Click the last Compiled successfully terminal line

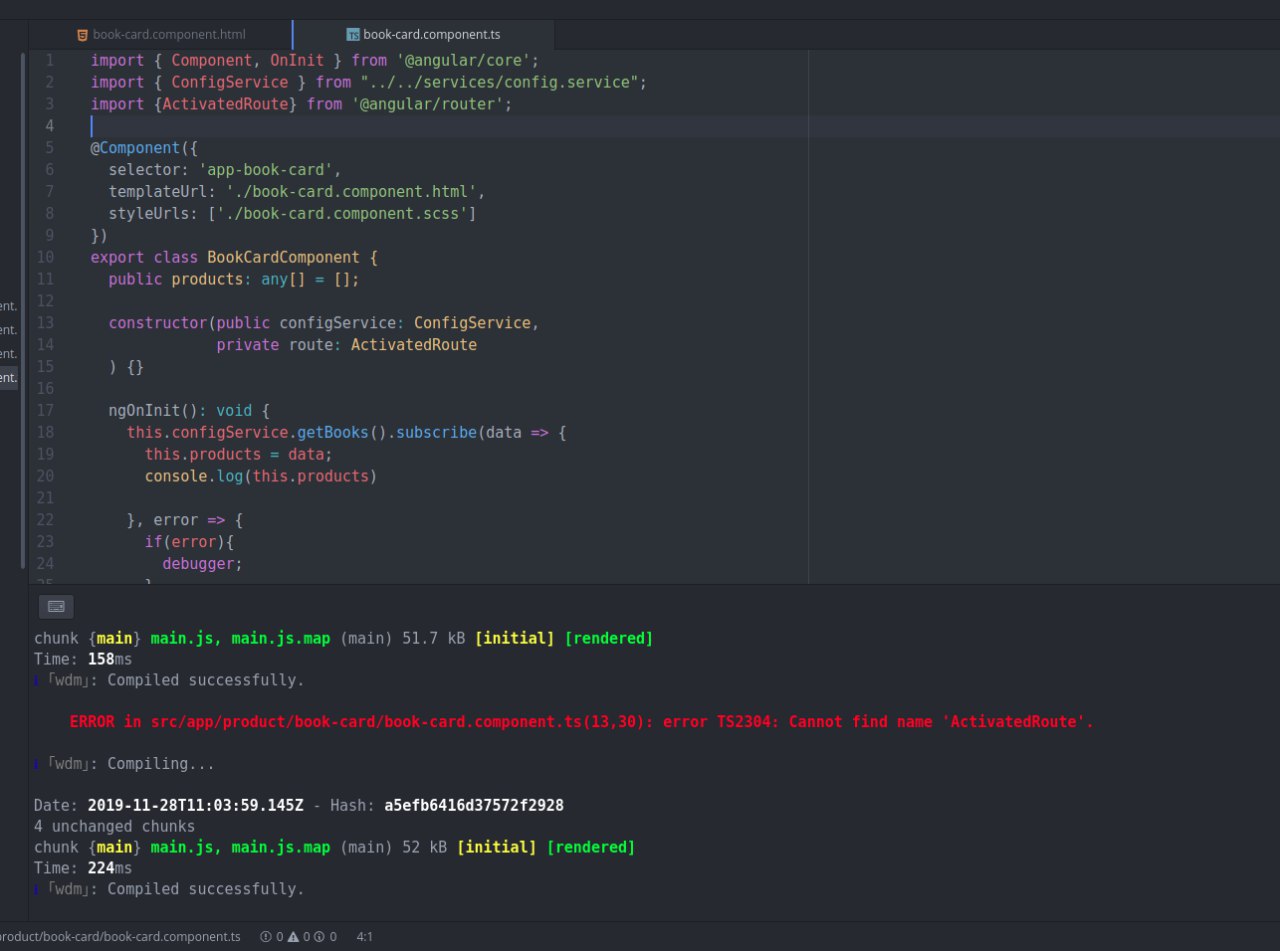click(x=169, y=889)
